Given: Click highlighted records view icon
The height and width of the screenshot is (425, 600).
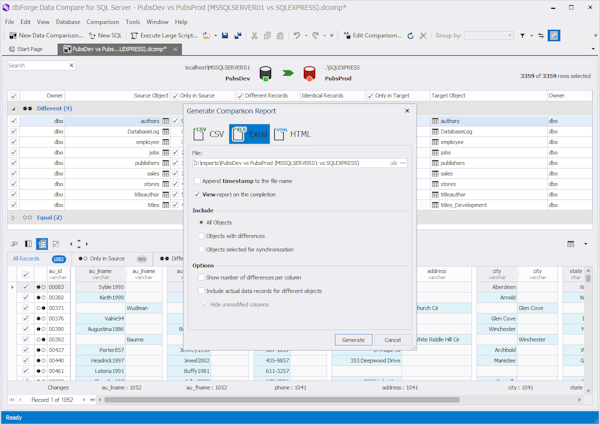Looking at the screenshot, I should coord(42,244).
